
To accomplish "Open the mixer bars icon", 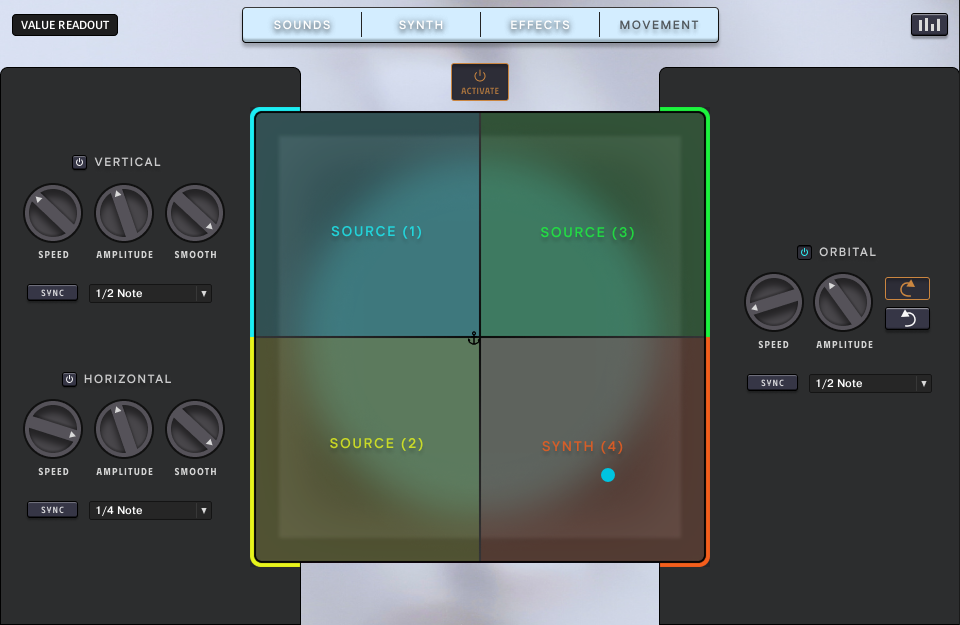I will coord(929,25).
